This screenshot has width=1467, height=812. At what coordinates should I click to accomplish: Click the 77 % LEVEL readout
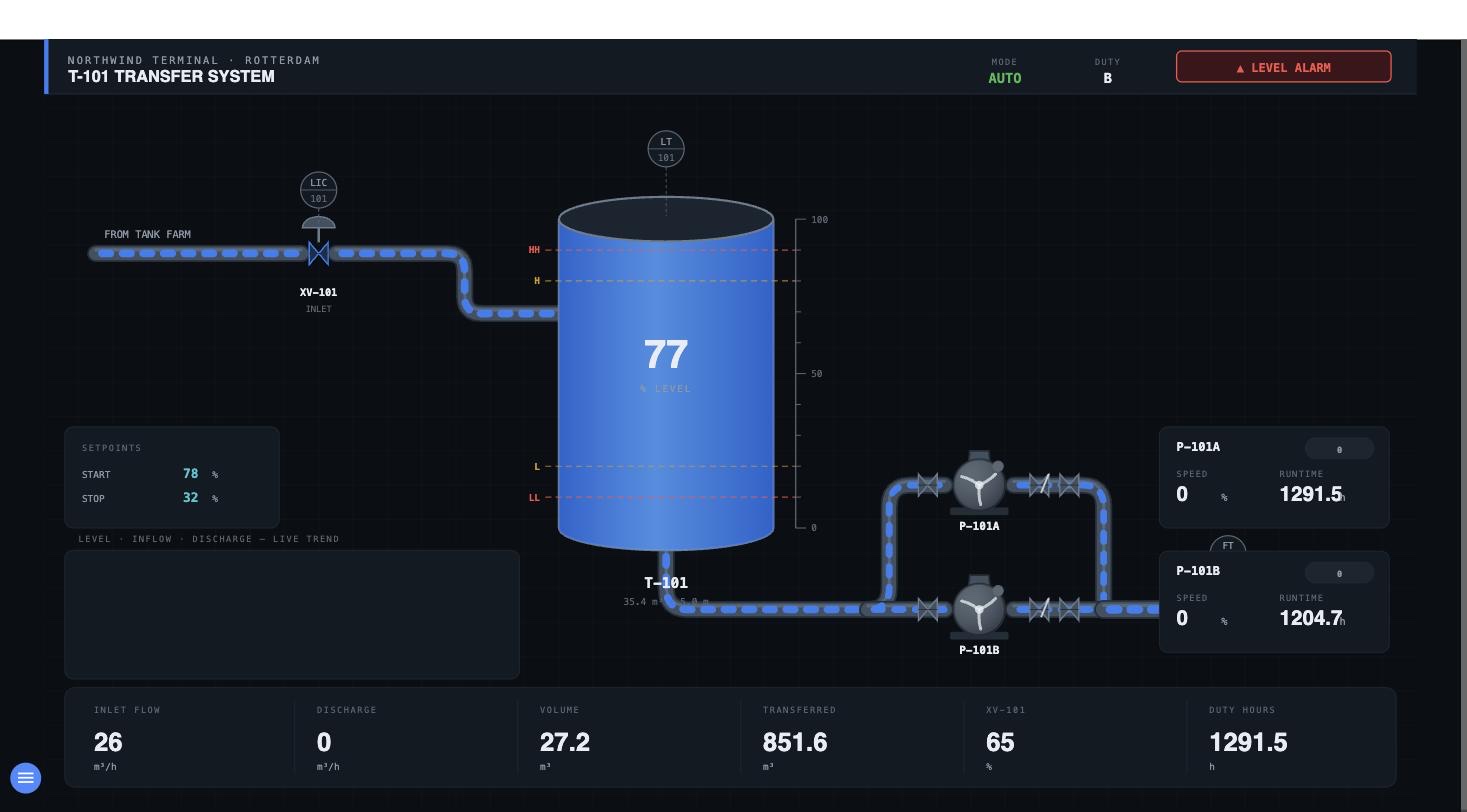[666, 363]
